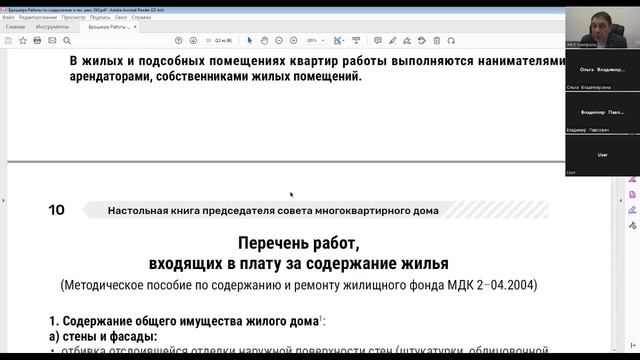Switch to the Главная tab

(16, 27)
